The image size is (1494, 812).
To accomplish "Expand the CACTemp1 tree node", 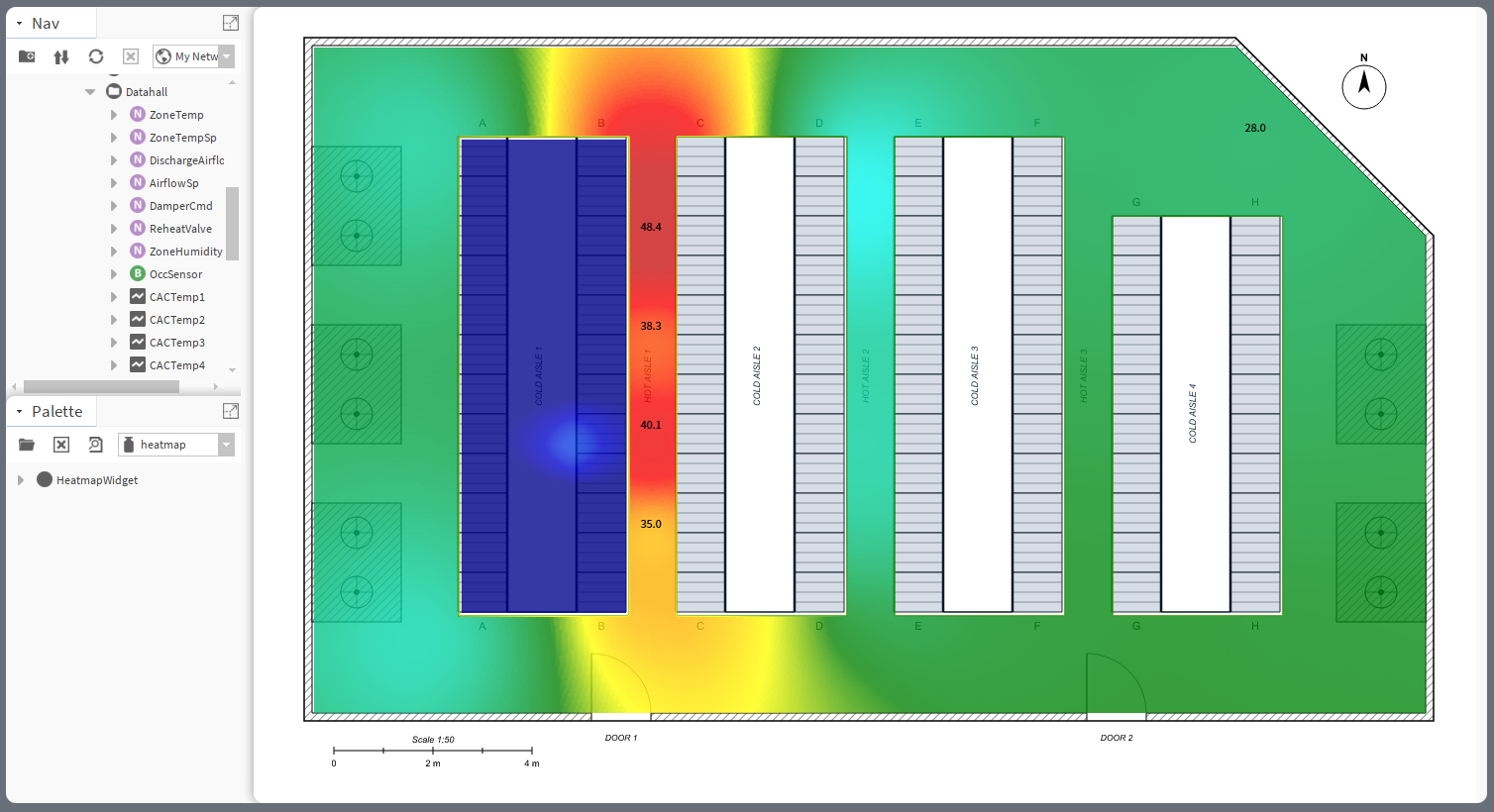I will pyautogui.click(x=114, y=297).
